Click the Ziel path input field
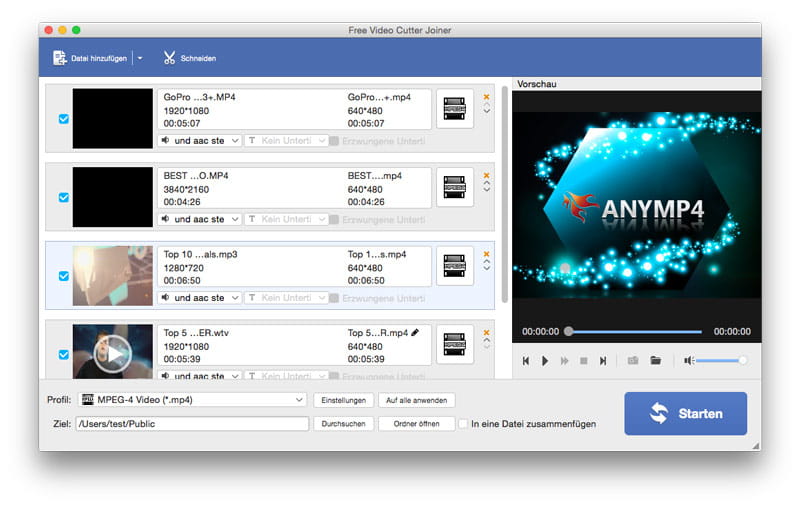The image size is (800, 506). click(192, 424)
